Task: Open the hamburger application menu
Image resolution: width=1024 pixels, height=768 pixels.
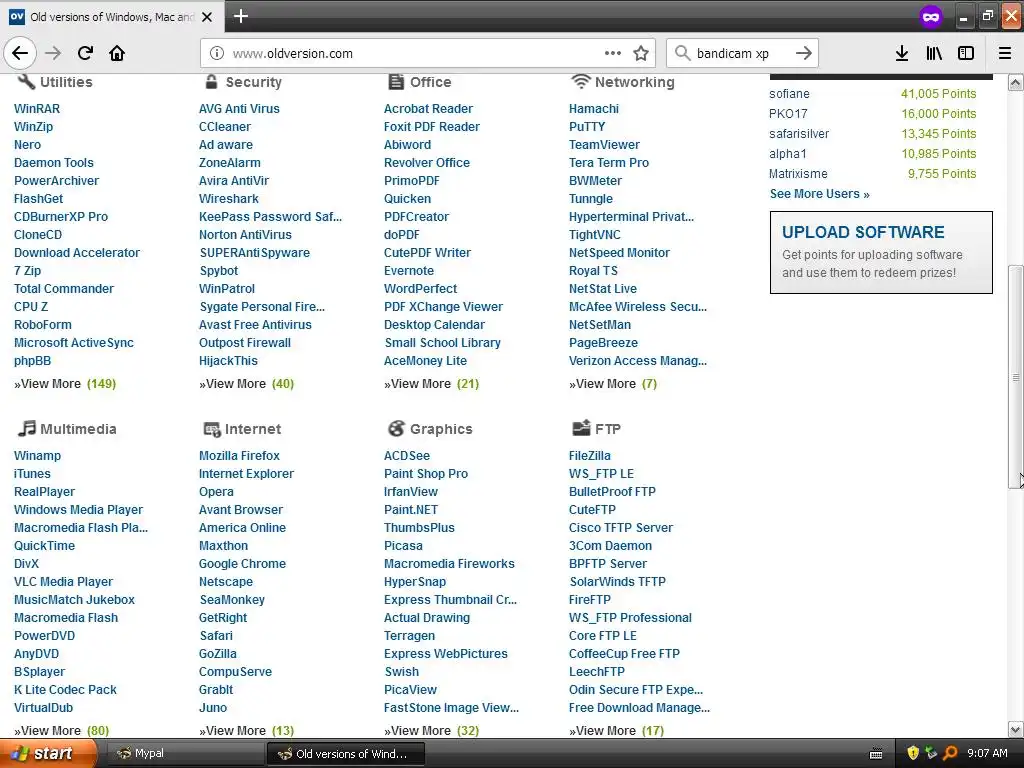Action: 1005,53
